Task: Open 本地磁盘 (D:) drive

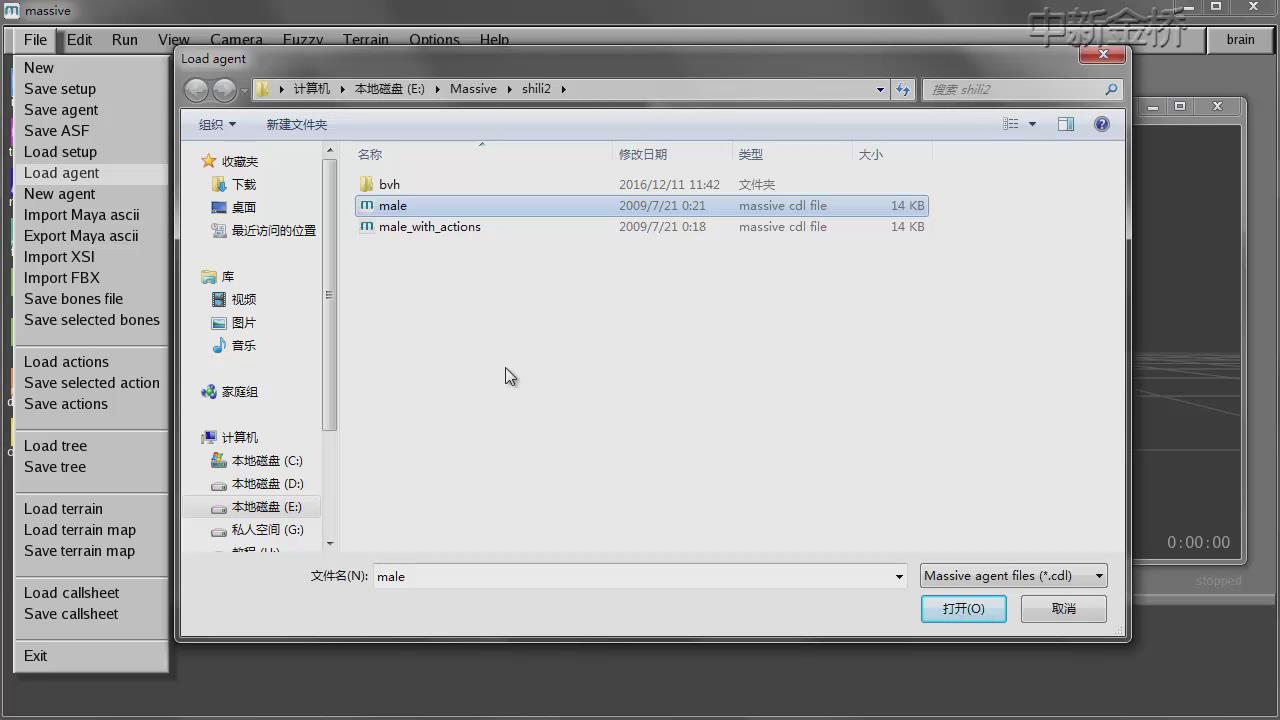Action: 267,483
